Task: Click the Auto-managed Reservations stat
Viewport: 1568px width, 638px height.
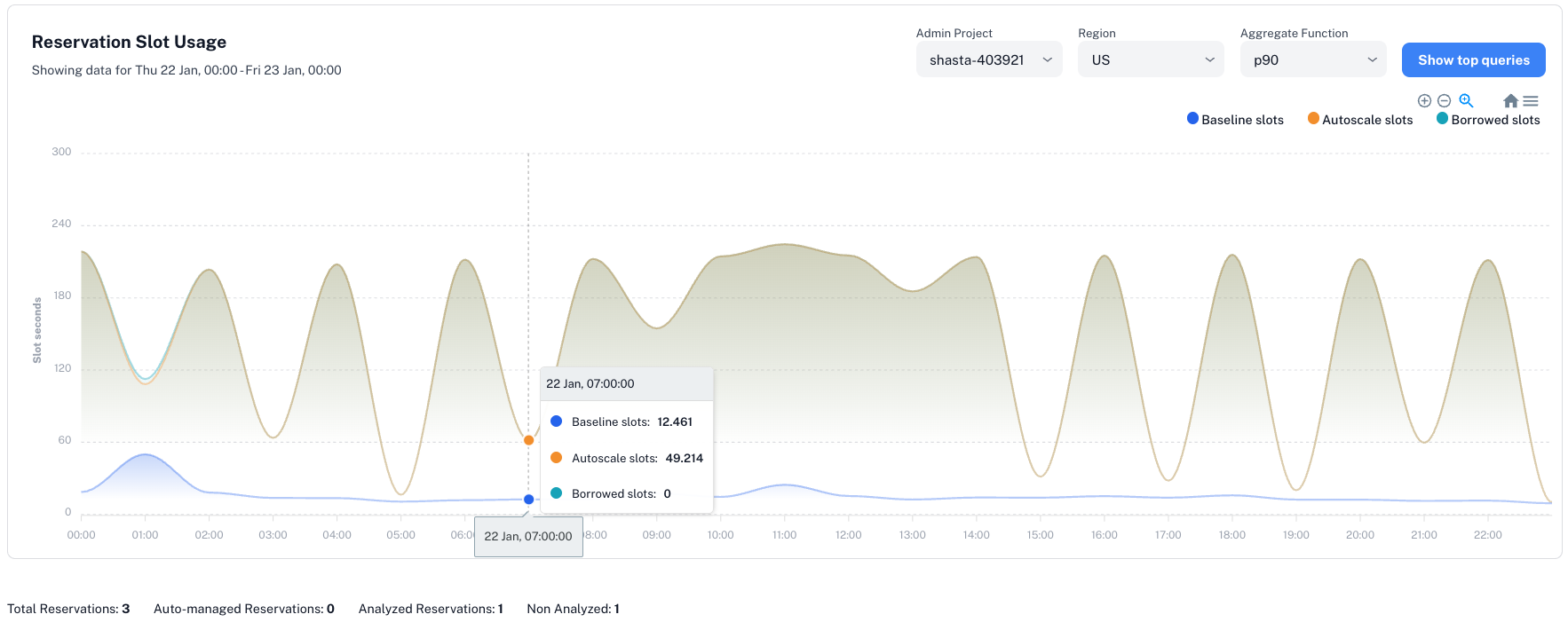Action: pos(243,609)
